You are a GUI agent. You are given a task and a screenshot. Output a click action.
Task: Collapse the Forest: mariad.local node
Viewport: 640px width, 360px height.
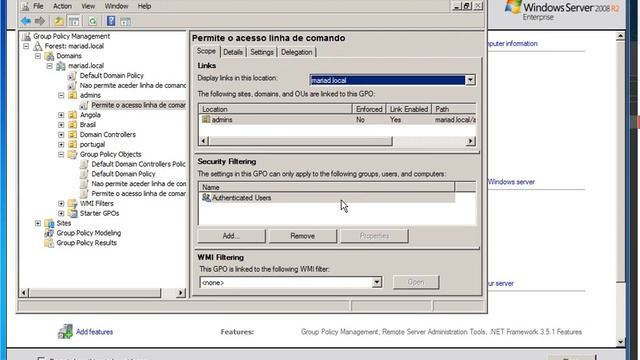(x=26, y=46)
